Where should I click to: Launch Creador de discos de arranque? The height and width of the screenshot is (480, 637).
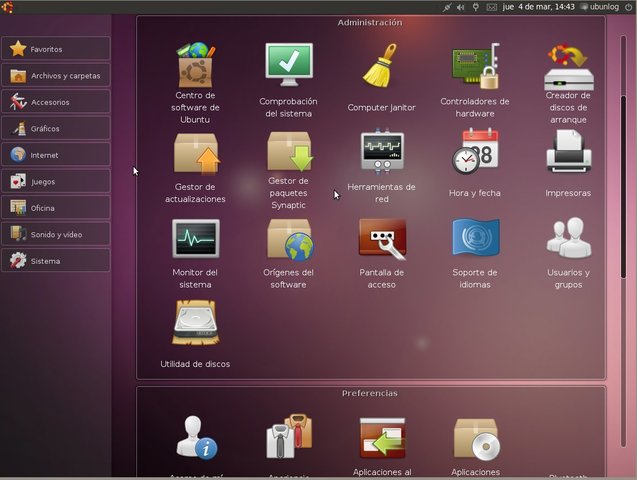[x=568, y=84]
